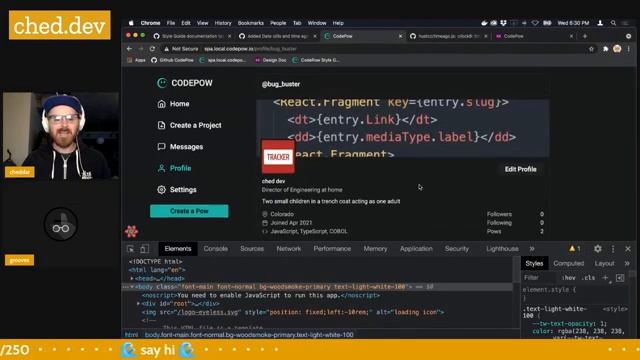Open the Chrome three-dot menu
Screen dimensions: 640x360
[x=629, y=49]
